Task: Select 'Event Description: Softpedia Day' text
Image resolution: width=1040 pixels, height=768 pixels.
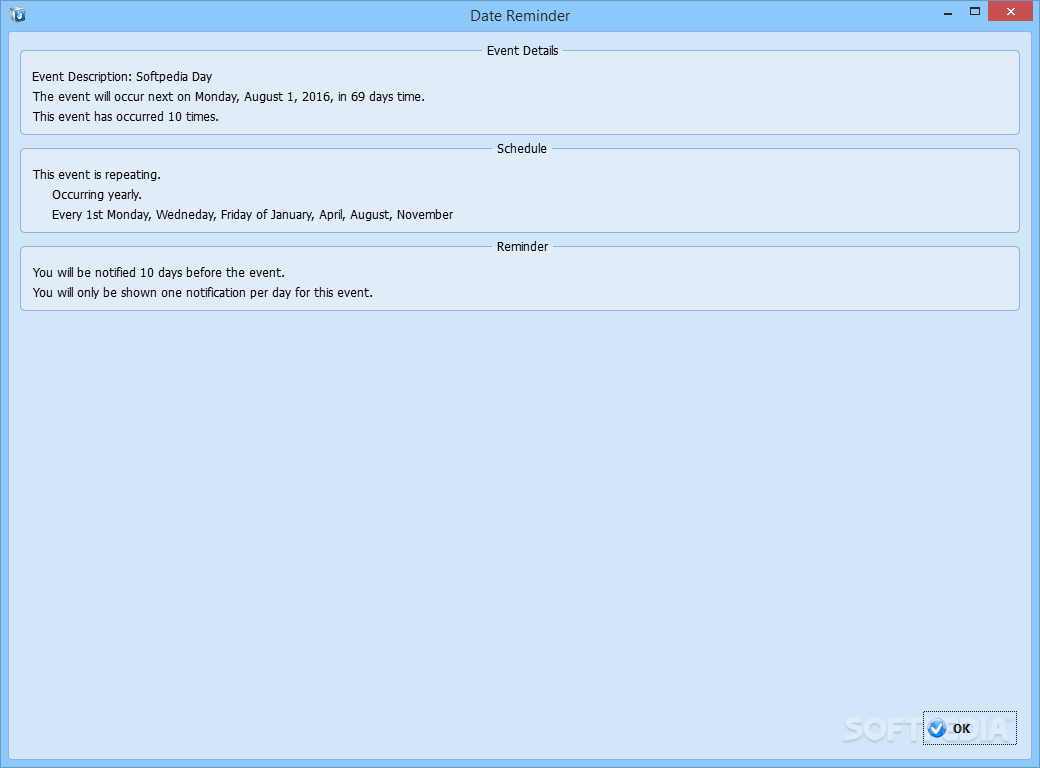Action: coord(122,77)
